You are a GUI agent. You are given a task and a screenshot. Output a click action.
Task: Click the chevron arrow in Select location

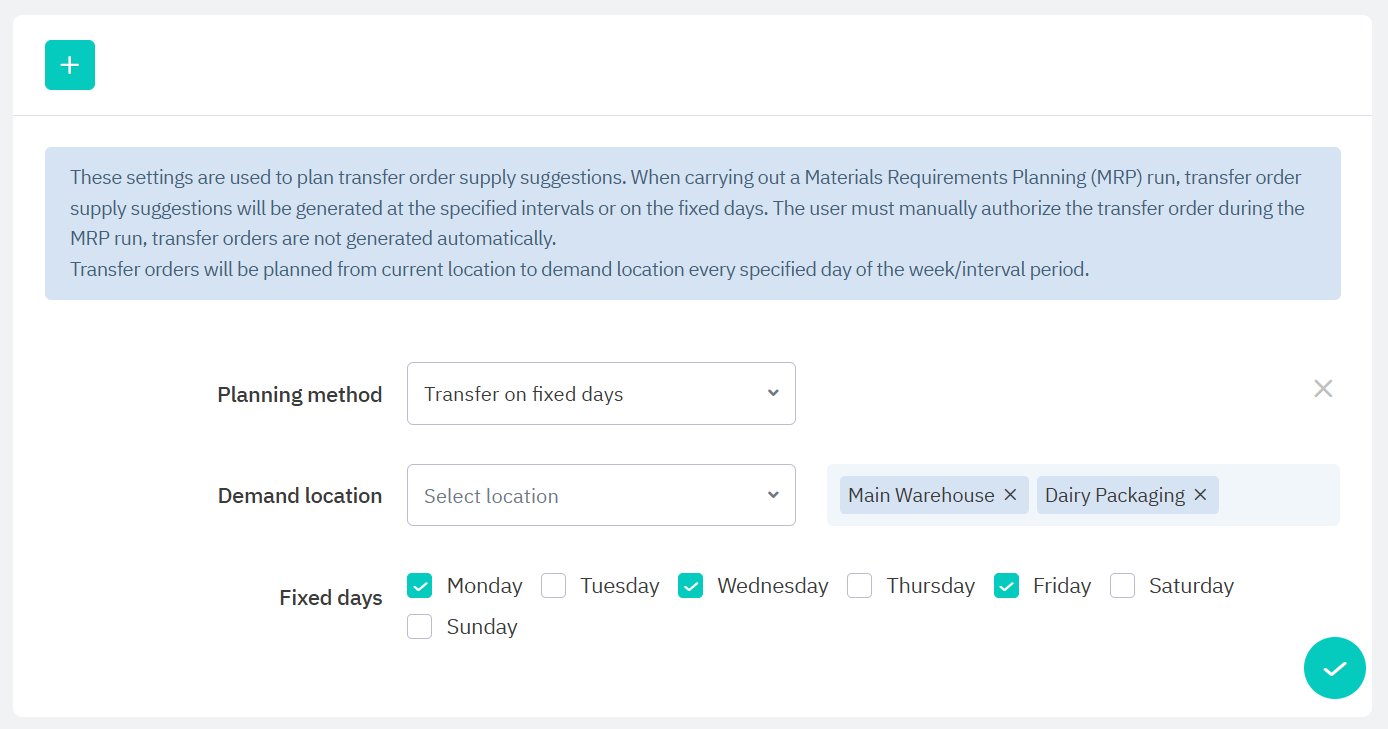[773, 495]
